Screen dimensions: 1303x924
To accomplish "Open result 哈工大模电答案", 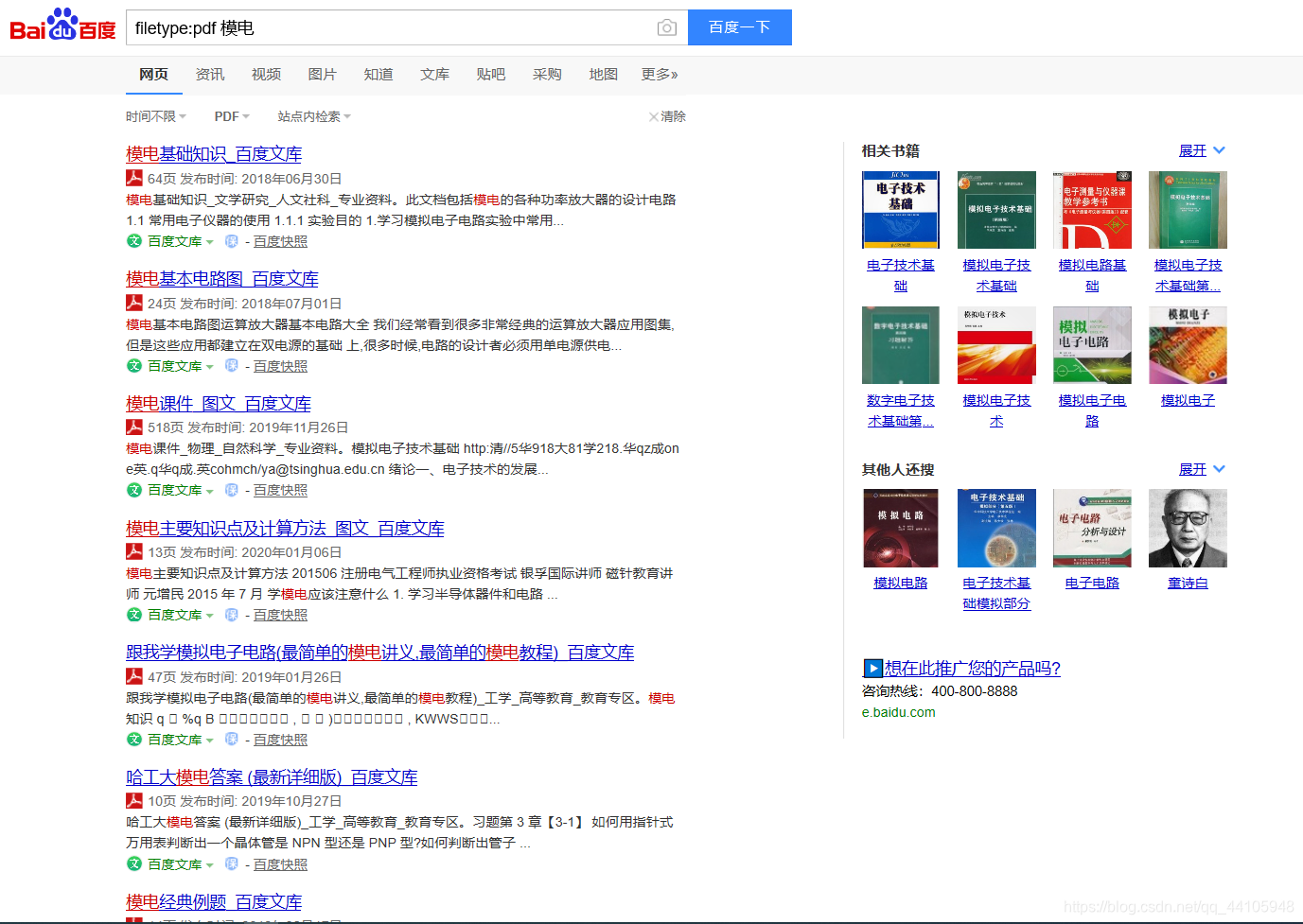I will coord(272,777).
